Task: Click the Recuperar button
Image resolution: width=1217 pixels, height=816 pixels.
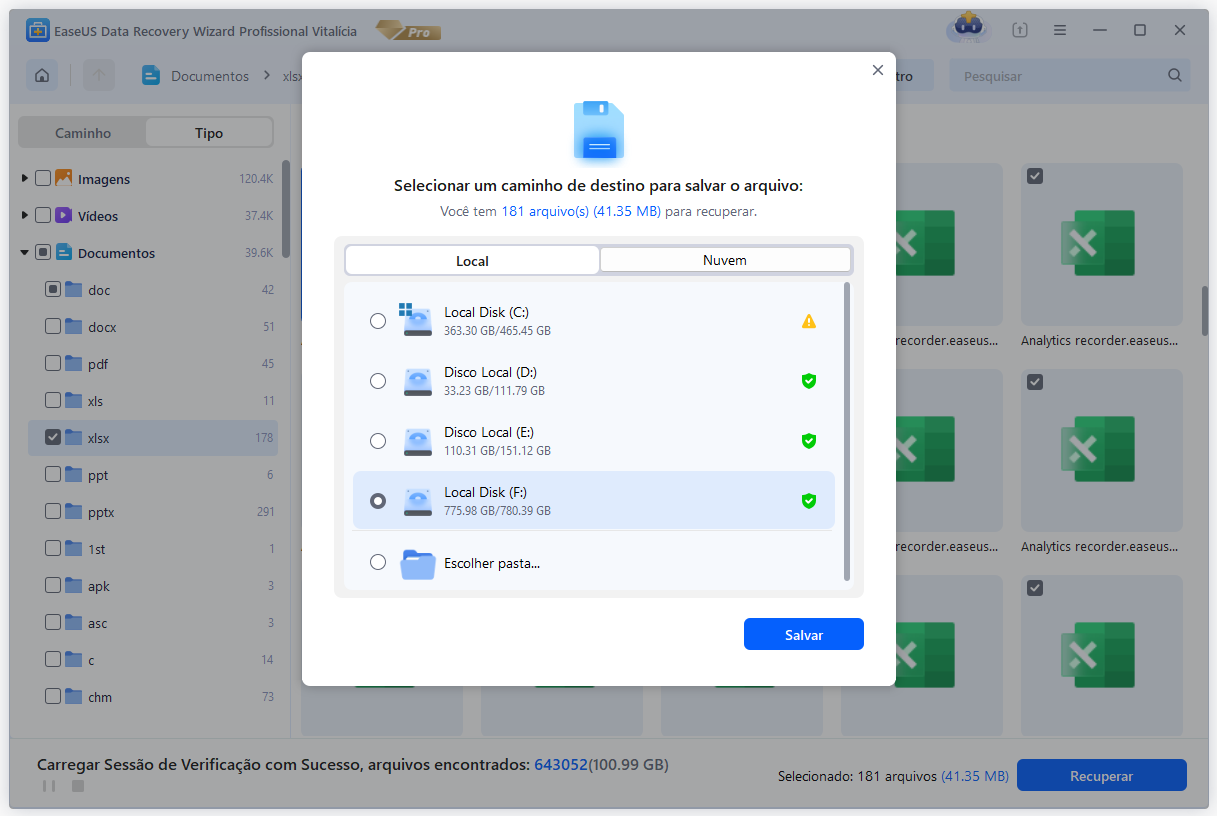Action: tap(1101, 776)
